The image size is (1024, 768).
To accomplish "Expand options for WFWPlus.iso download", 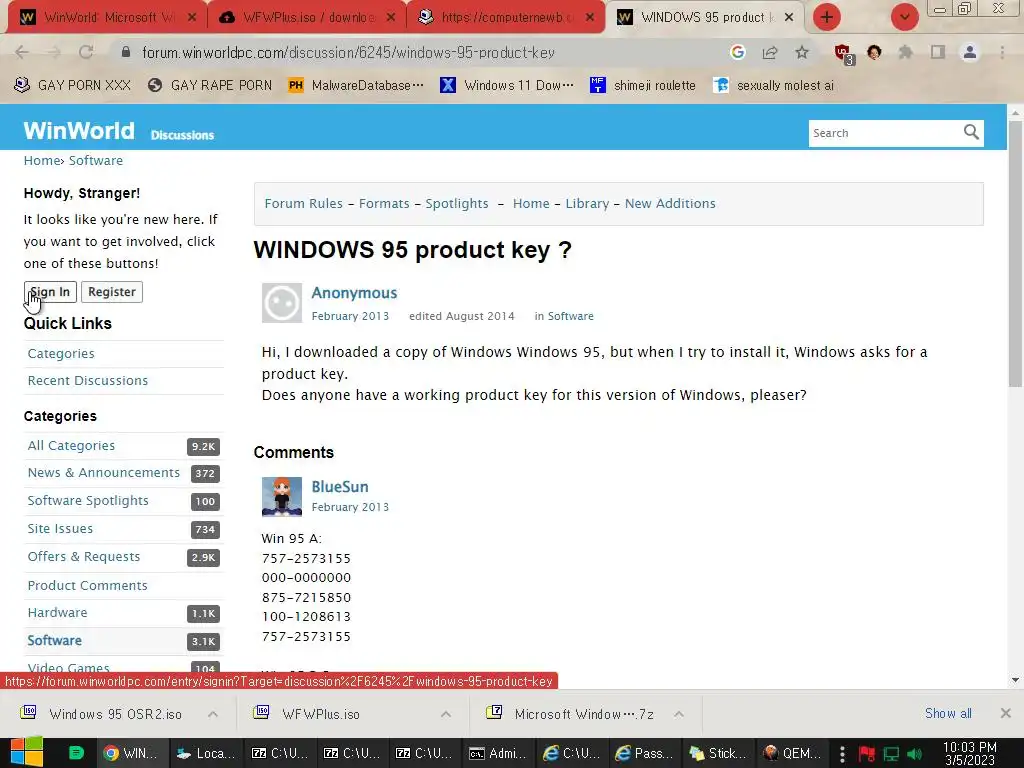I will point(446,714).
